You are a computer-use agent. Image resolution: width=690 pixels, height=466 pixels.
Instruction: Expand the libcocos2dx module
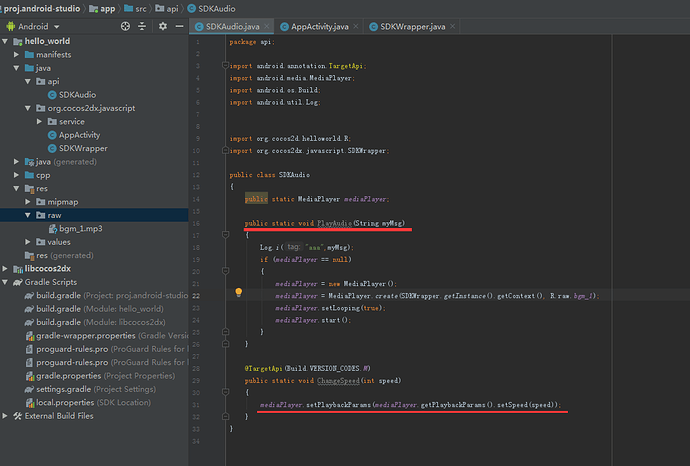6,269
